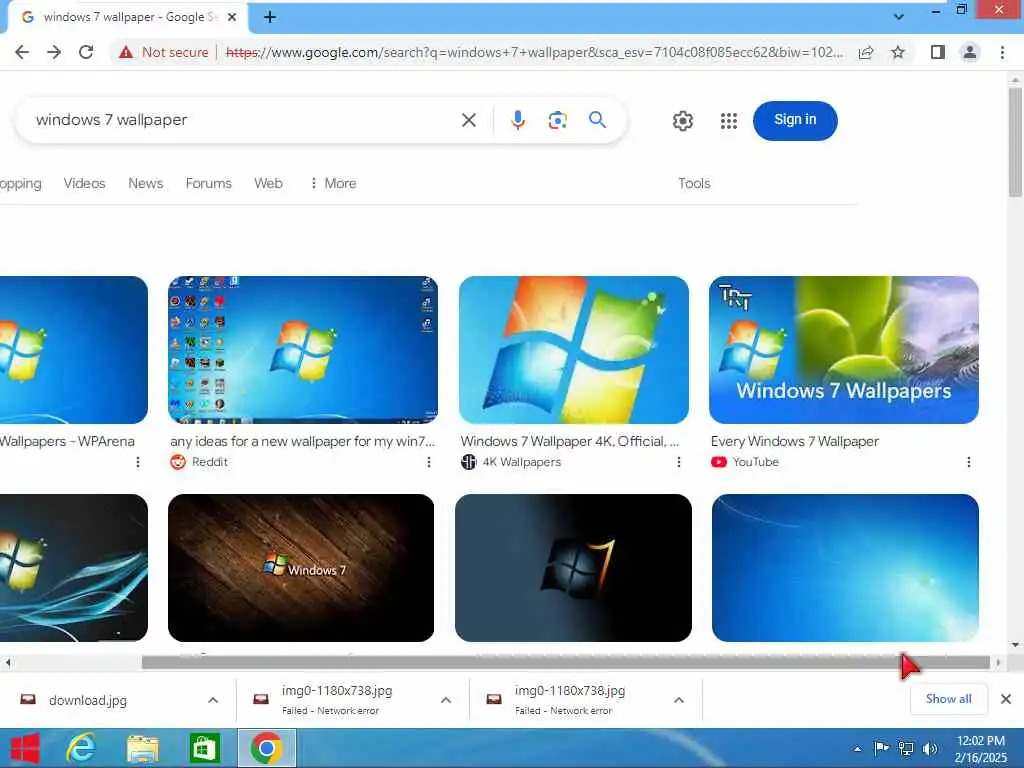Open the blue swirl wallpaper below WPArena
The image size is (1024, 768).
click(x=74, y=568)
